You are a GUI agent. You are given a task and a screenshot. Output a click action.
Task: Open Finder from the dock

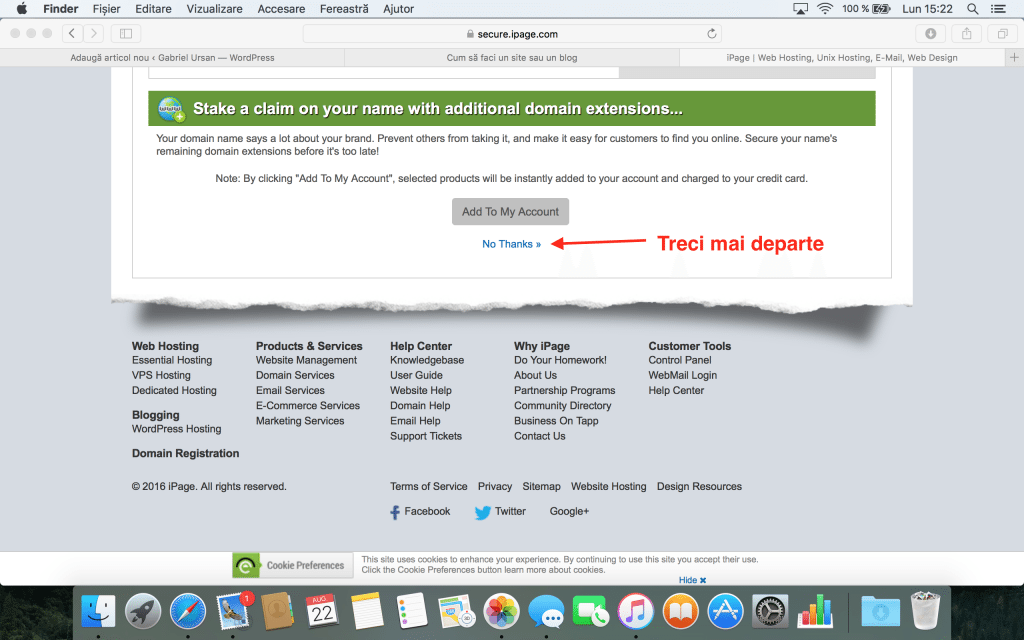[x=99, y=612]
